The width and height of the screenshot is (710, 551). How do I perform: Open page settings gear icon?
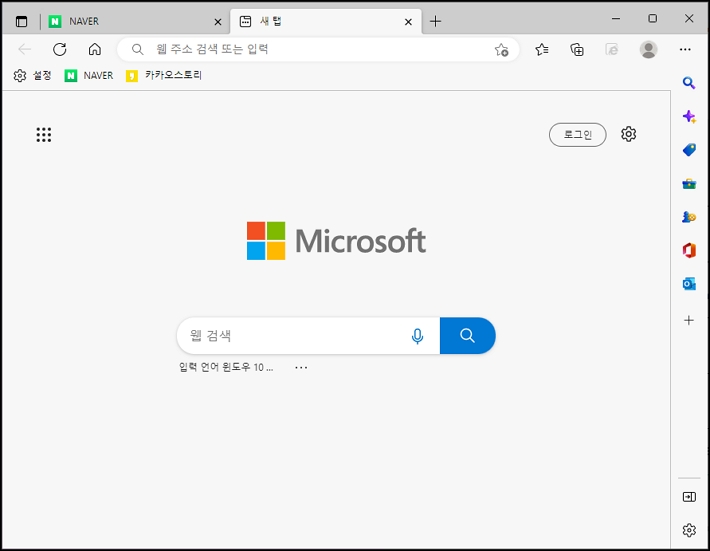coord(628,134)
